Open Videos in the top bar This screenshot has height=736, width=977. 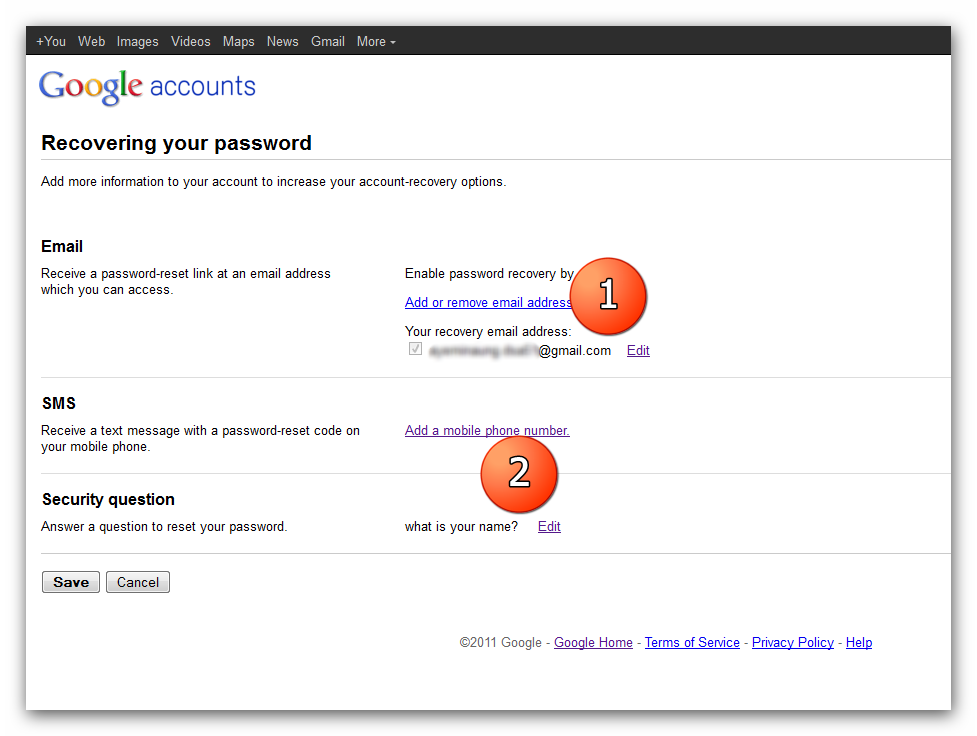click(191, 42)
